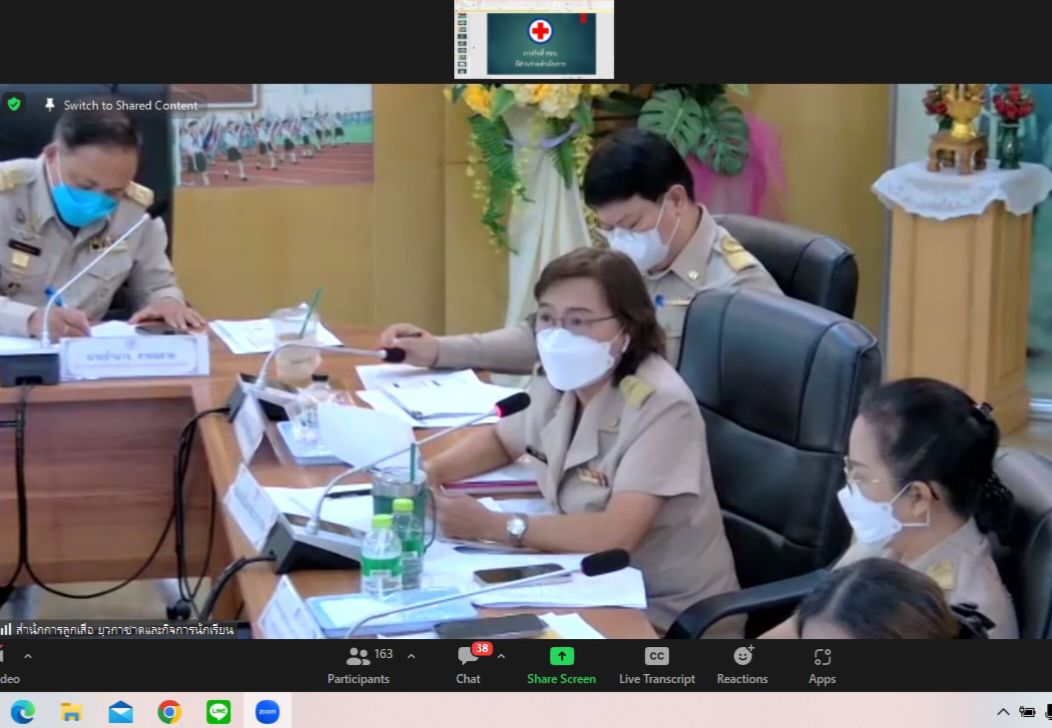Viewport: 1052px width, 728px height.
Task: Open Google Chrome from the taskbar
Action: click(x=169, y=711)
